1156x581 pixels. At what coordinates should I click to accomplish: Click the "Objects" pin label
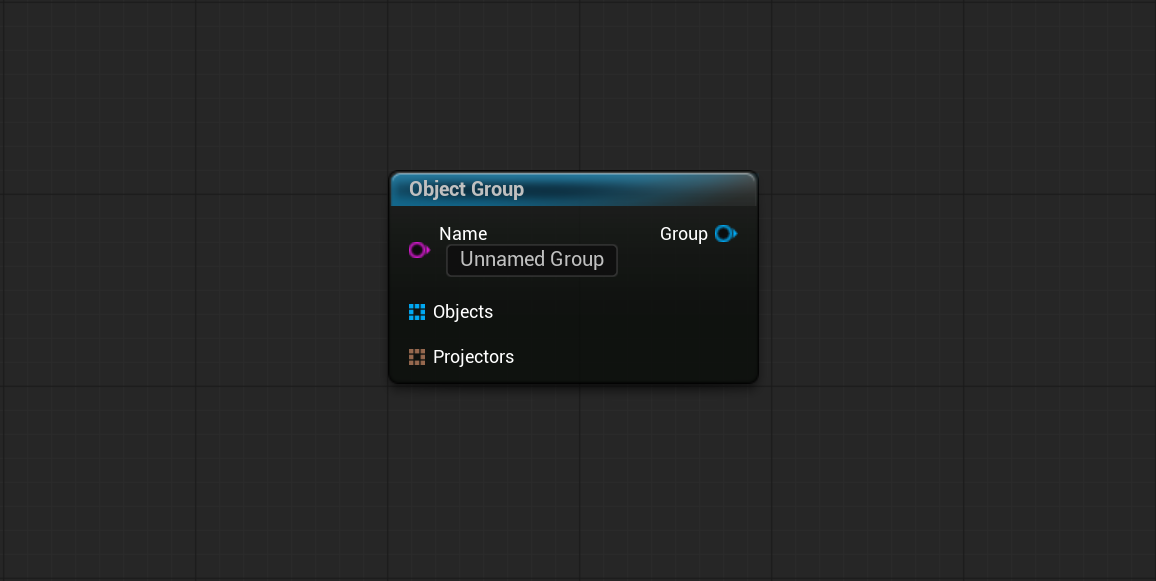click(x=463, y=312)
